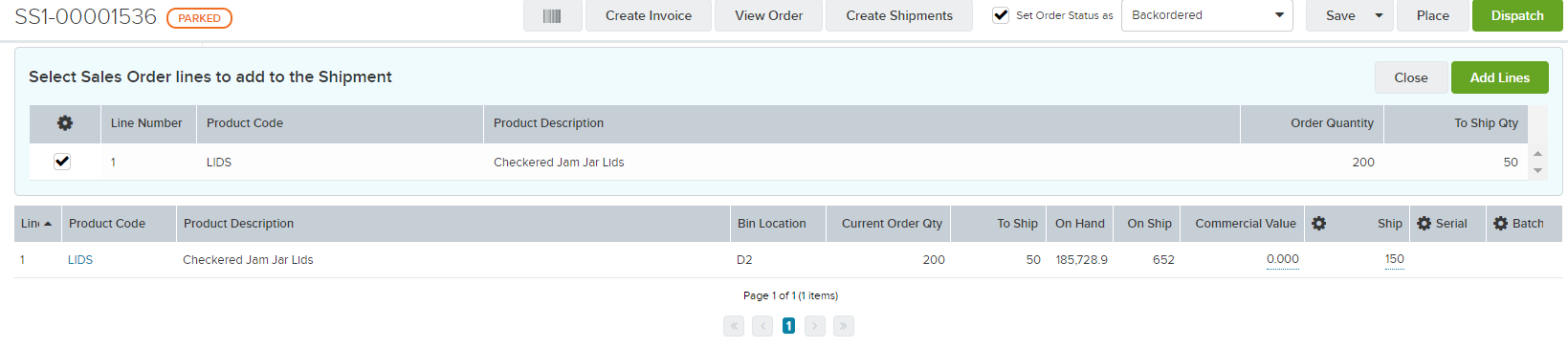Image resolution: width=1568 pixels, height=349 pixels.
Task: Click the barcode scanner icon button
Action: [x=552, y=15]
